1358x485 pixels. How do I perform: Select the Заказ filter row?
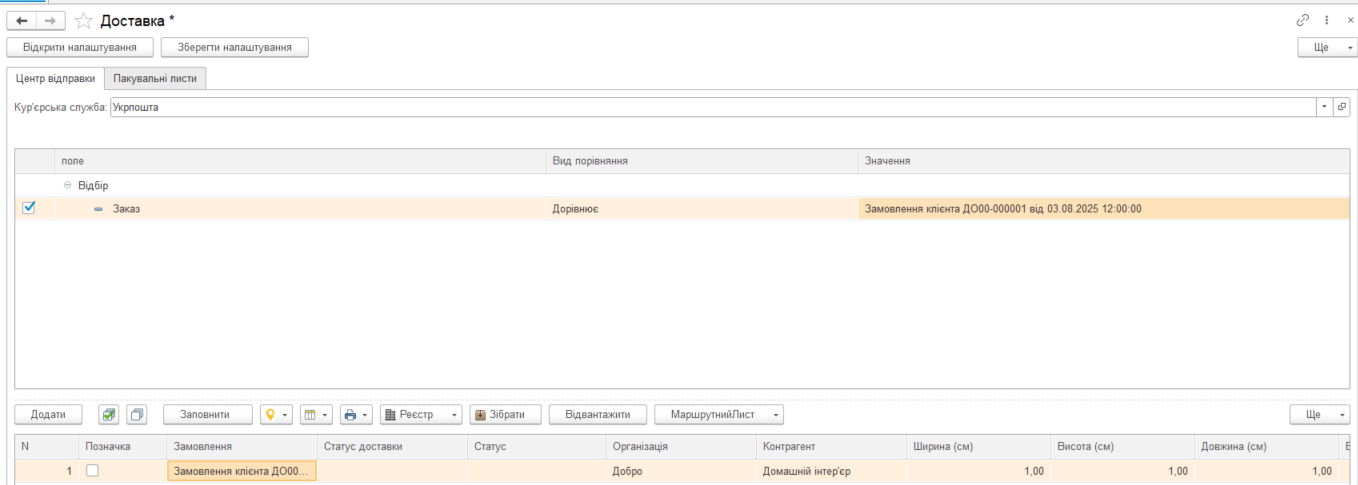coord(682,209)
